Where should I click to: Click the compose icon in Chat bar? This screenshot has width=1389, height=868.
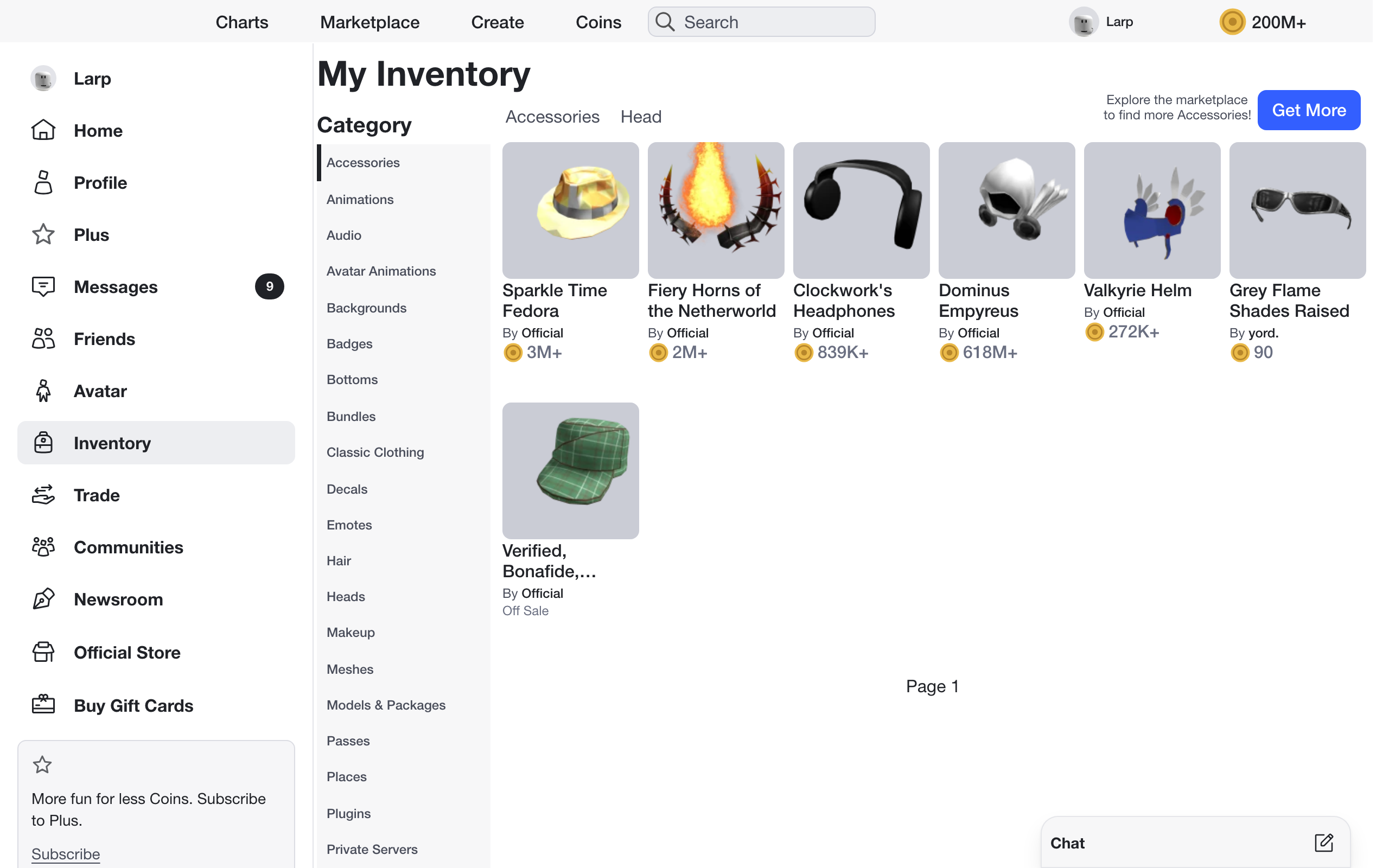point(1323,842)
